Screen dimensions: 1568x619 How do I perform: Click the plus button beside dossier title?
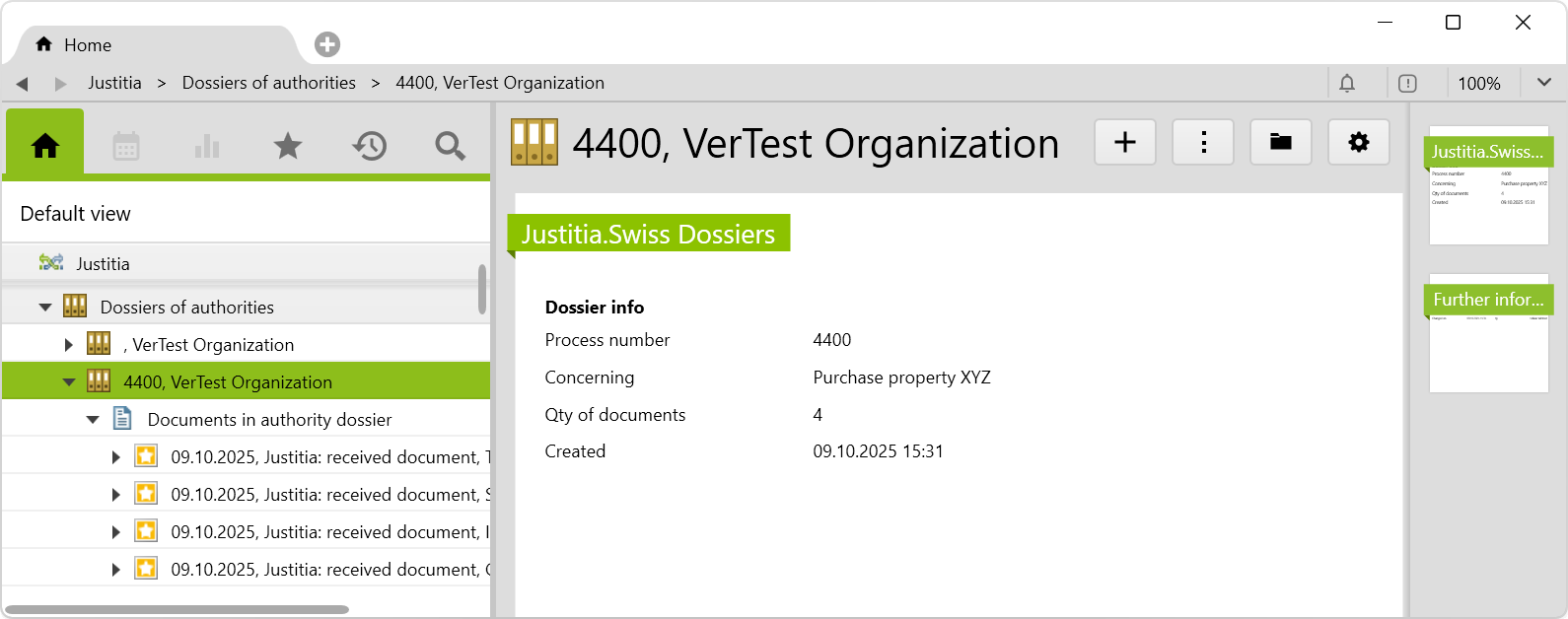[1125, 143]
